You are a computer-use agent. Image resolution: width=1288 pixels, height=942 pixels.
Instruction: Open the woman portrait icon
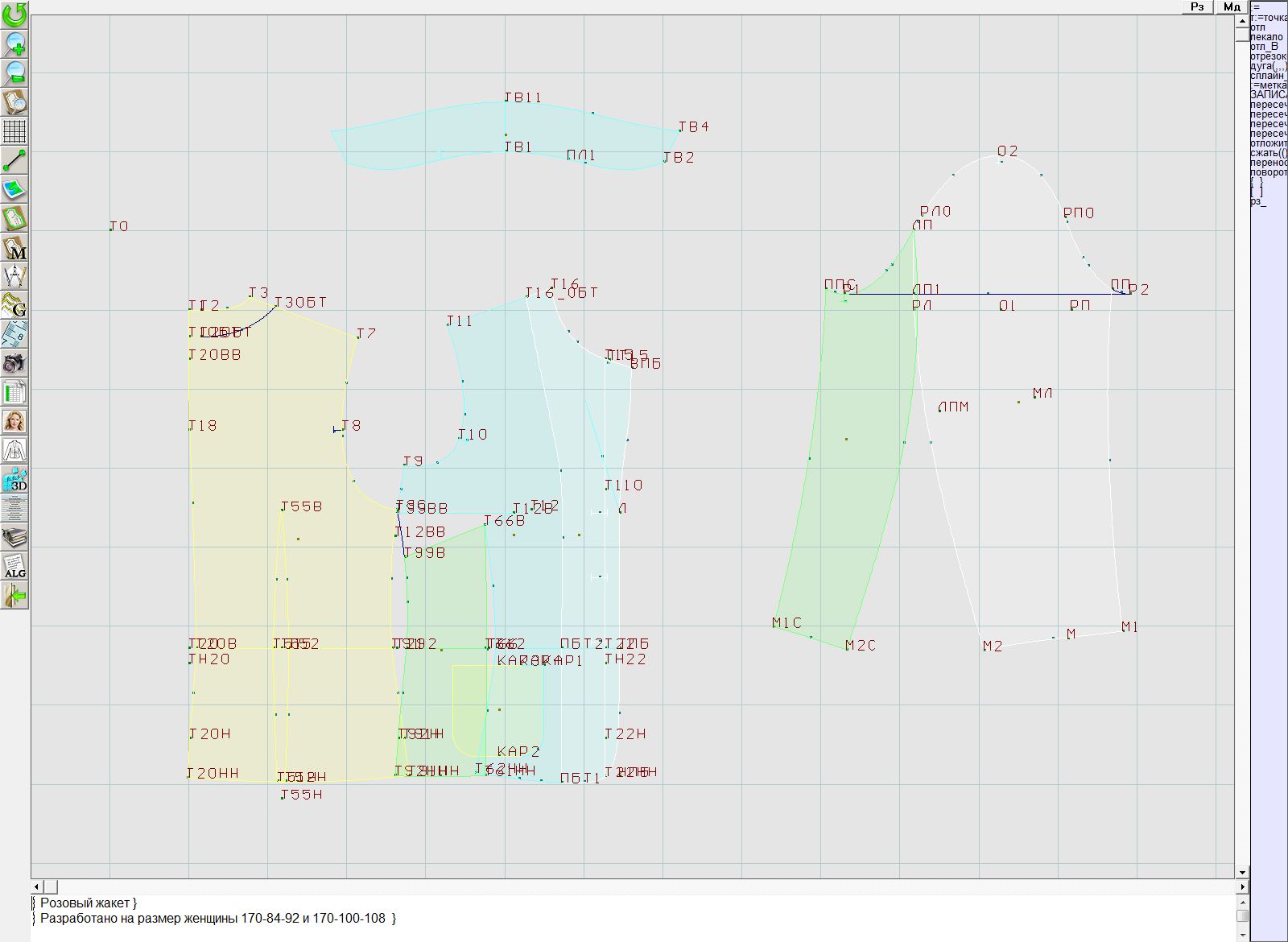tap(14, 421)
